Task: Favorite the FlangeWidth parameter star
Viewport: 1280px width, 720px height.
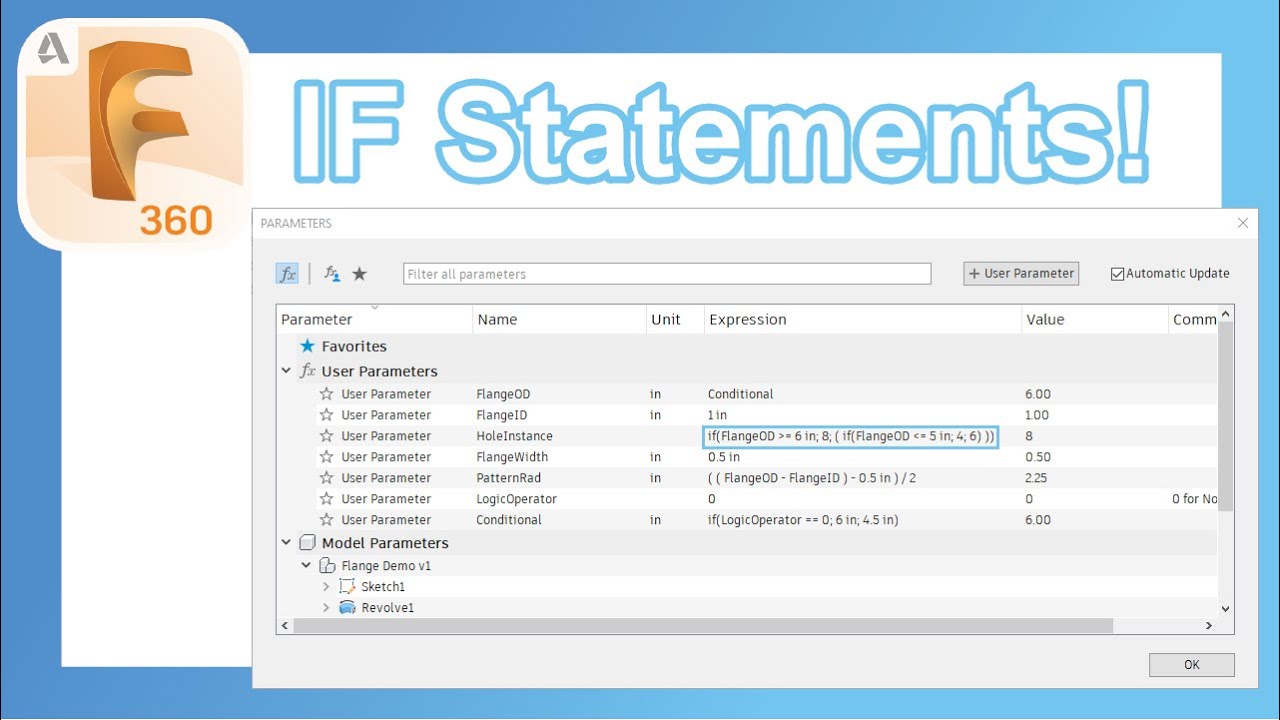Action: [x=326, y=457]
